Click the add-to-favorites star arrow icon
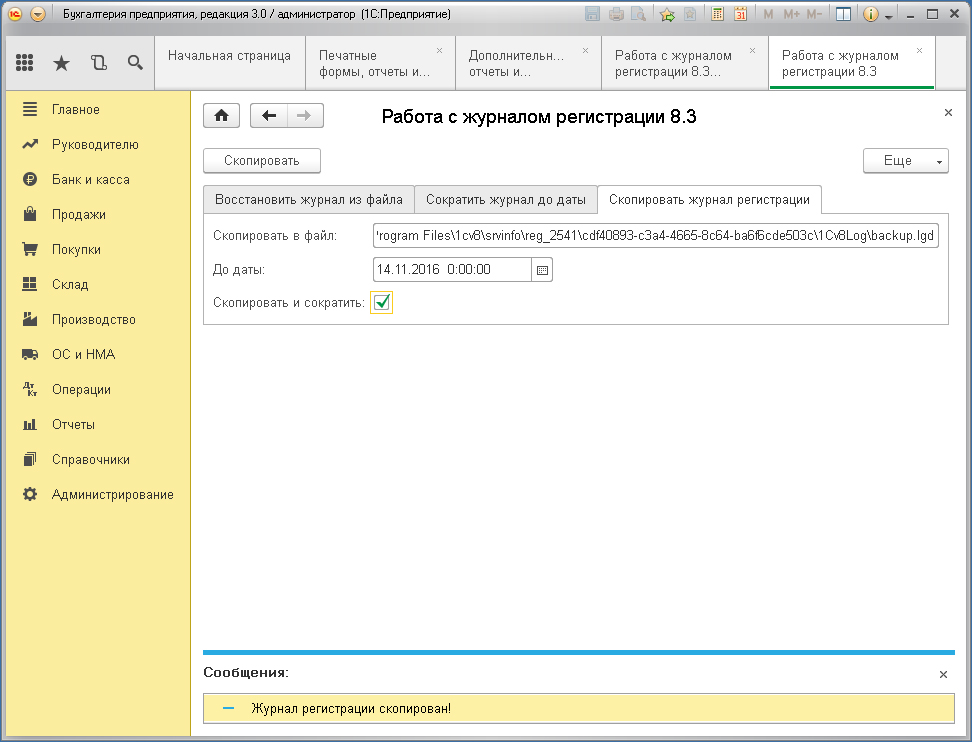The image size is (972, 742). [667, 14]
